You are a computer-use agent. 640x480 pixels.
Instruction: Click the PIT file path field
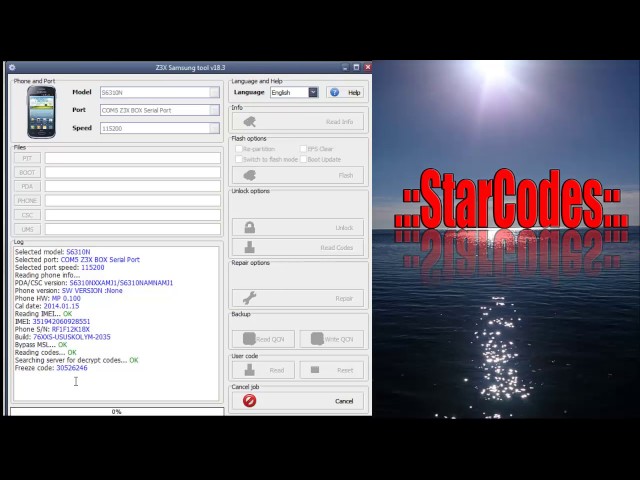pyautogui.click(x=133, y=158)
